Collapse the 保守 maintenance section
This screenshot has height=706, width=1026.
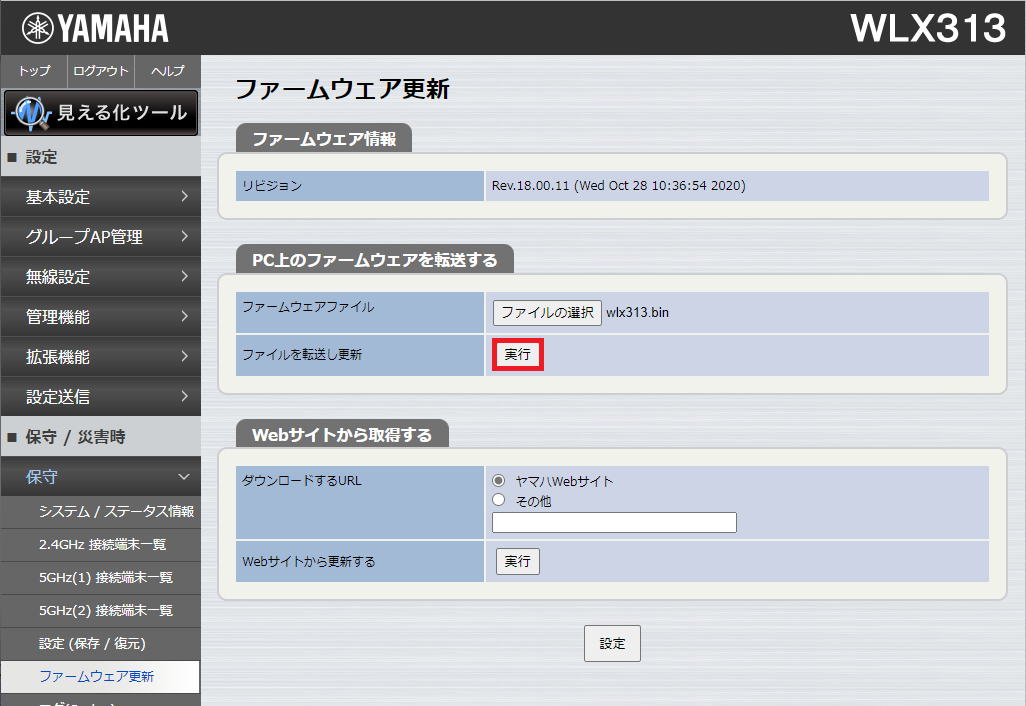point(100,476)
